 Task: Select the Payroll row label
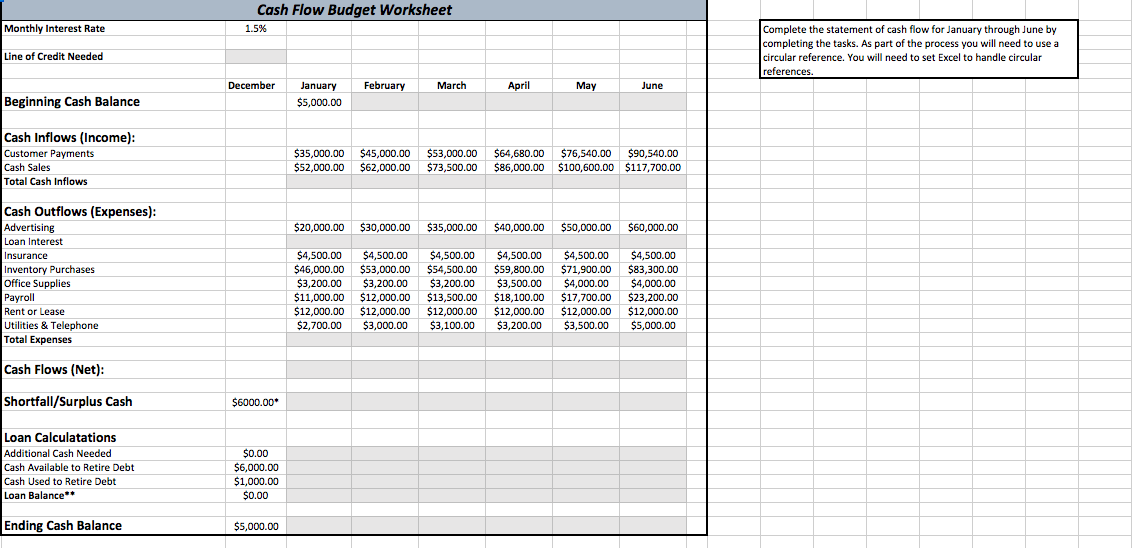click(x=19, y=297)
